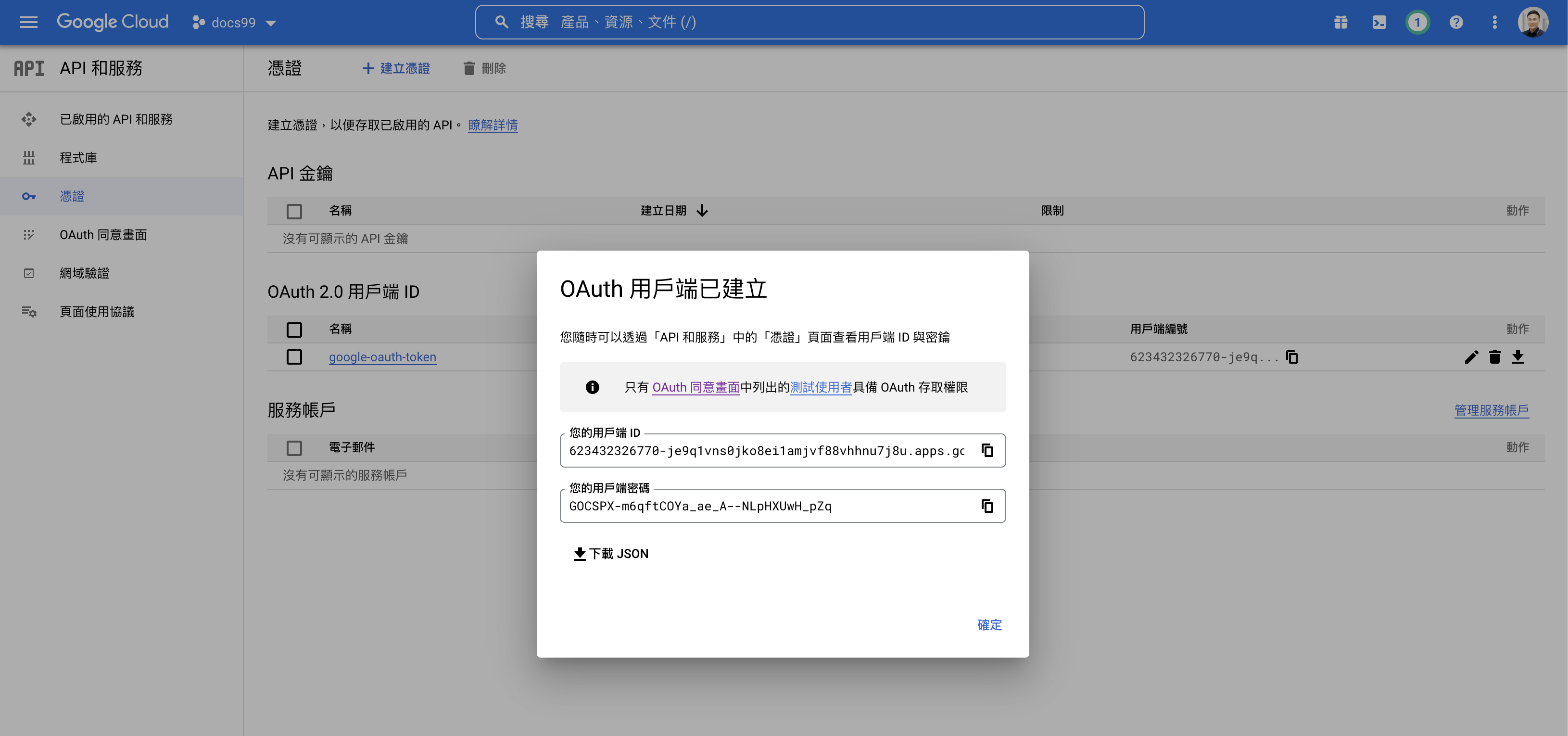Open the three-dot more options menu
Image resolution: width=1568 pixels, height=736 pixels.
pyautogui.click(x=1494, y=23)
